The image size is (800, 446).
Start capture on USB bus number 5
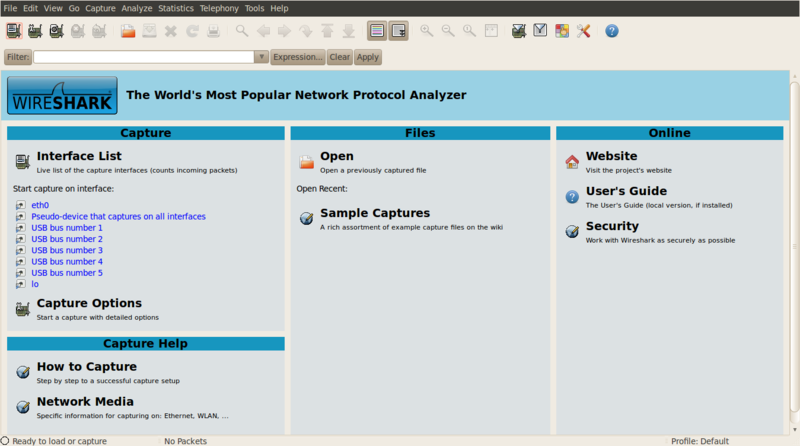pos(67,272)
